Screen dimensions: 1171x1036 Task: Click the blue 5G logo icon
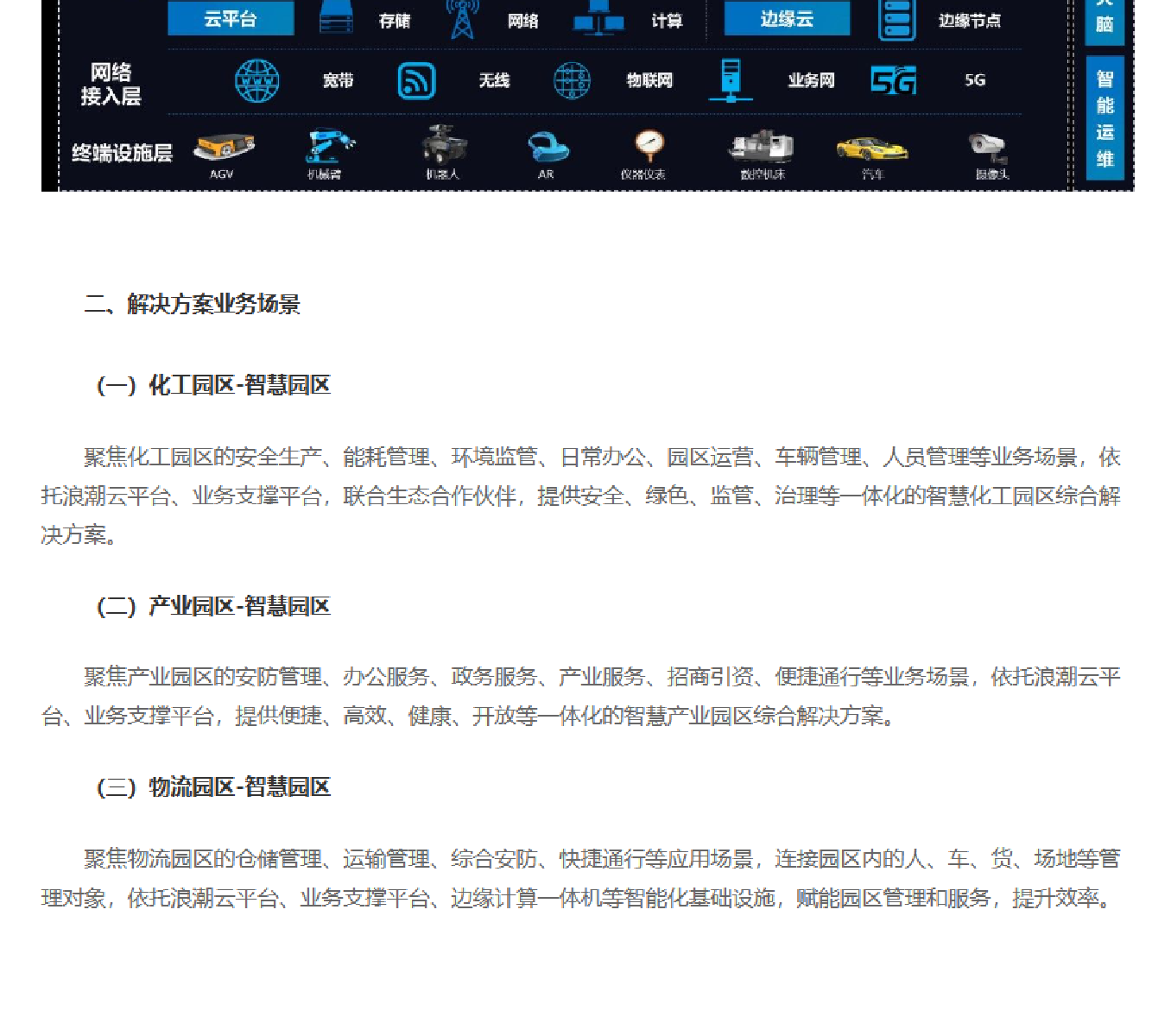[x=894, y=80]
